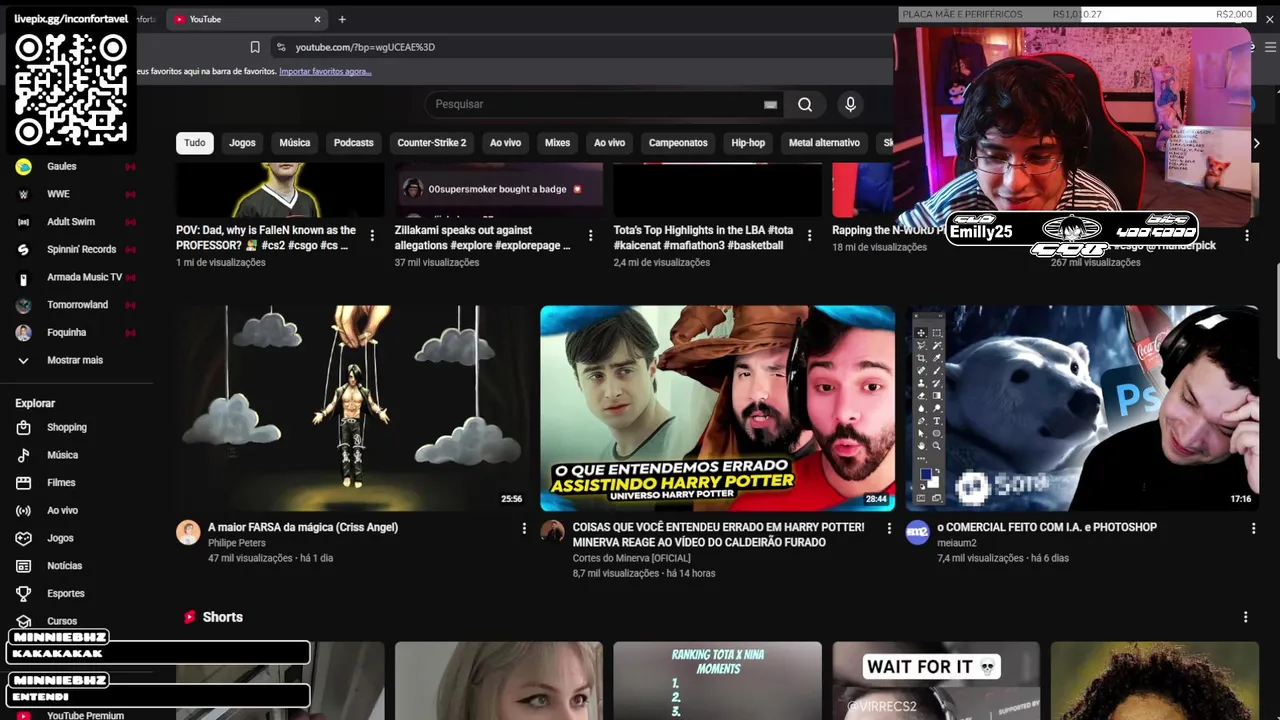Select the Podcasts filter chip
The image size is (1280, 720).
point(353,143)
